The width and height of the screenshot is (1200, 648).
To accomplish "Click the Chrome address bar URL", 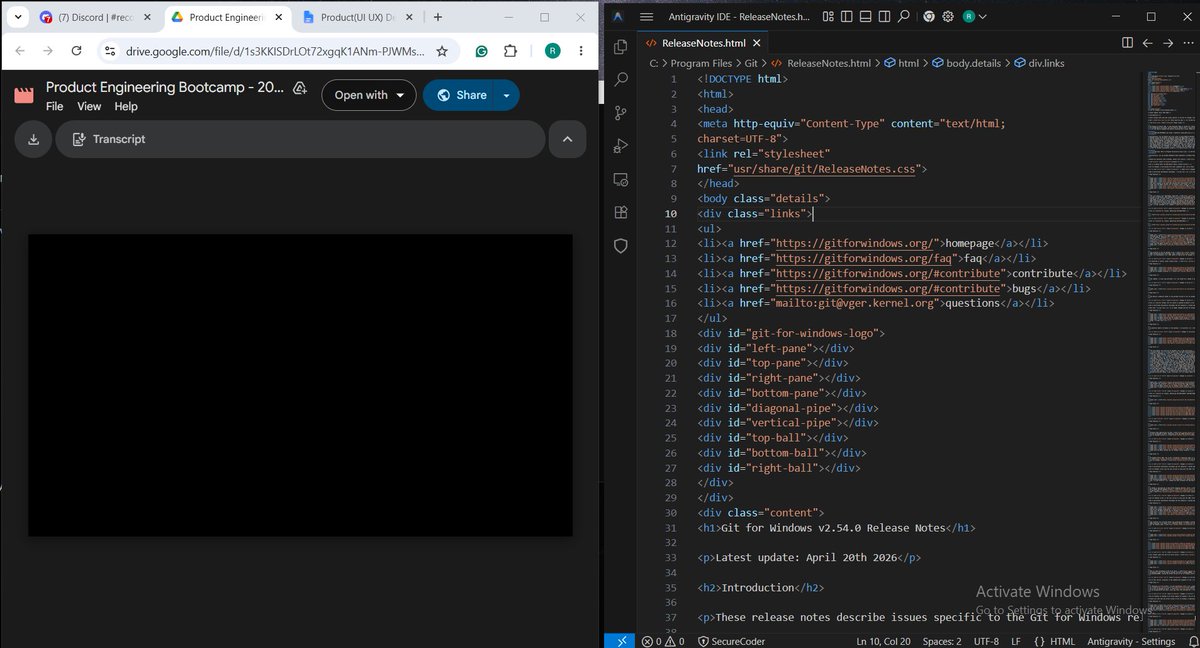I will pyautogui.click(x=275, y=51).
